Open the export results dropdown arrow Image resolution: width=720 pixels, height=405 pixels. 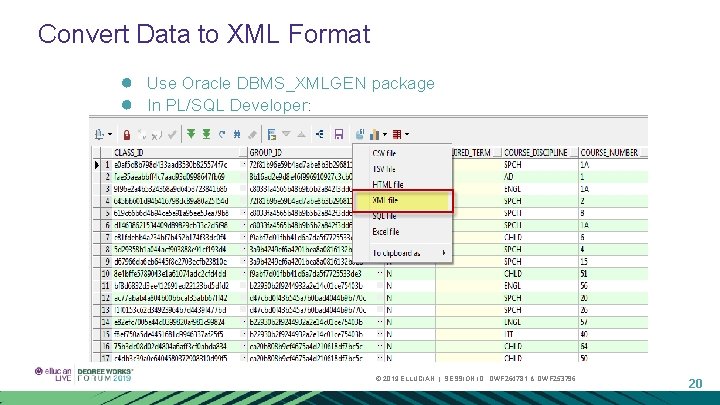coord(407,135)
